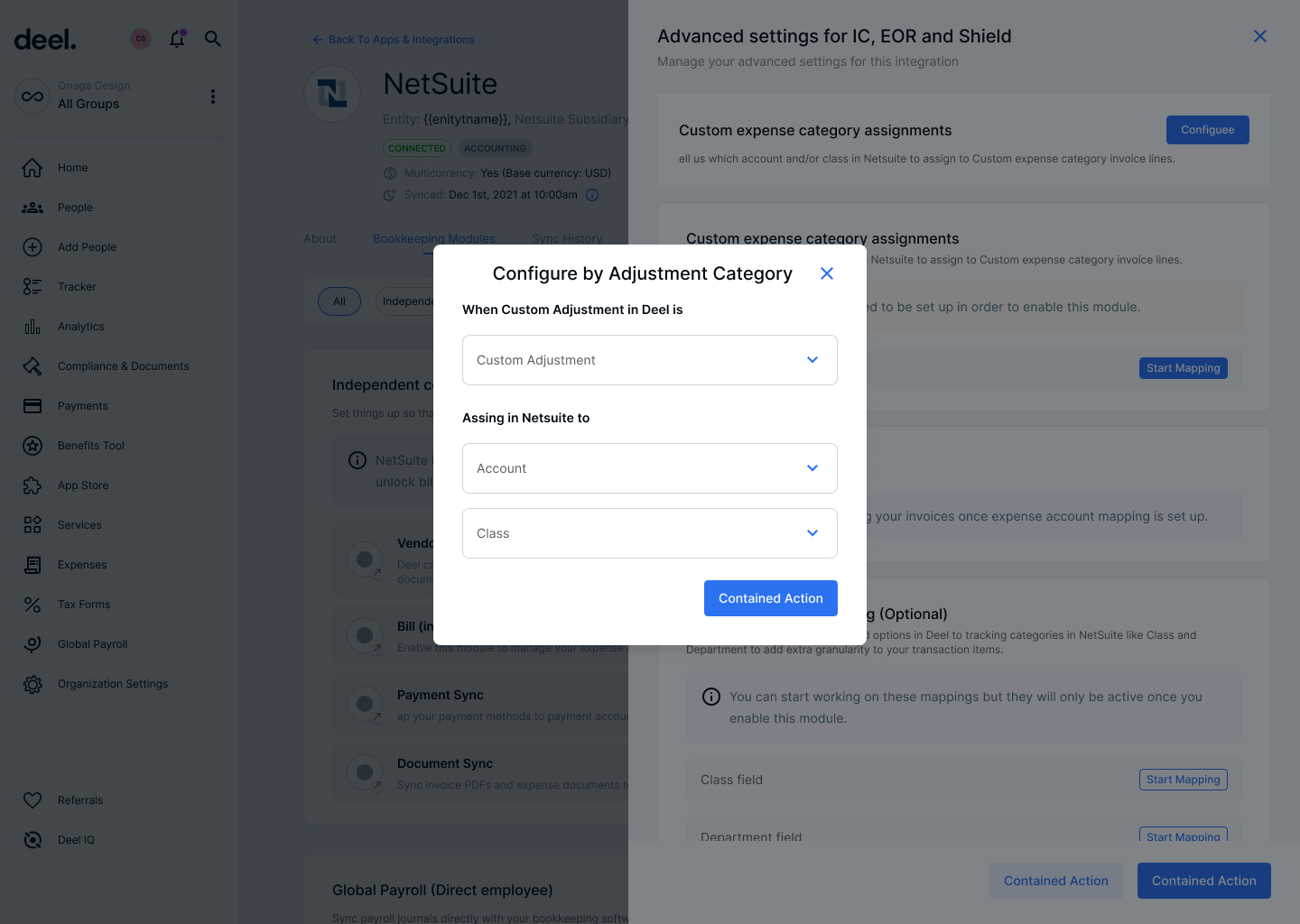Open the notifications bell icon
Image resolution: width=1300 pixels, height=924 pixels.
click(x=177, y=39)
